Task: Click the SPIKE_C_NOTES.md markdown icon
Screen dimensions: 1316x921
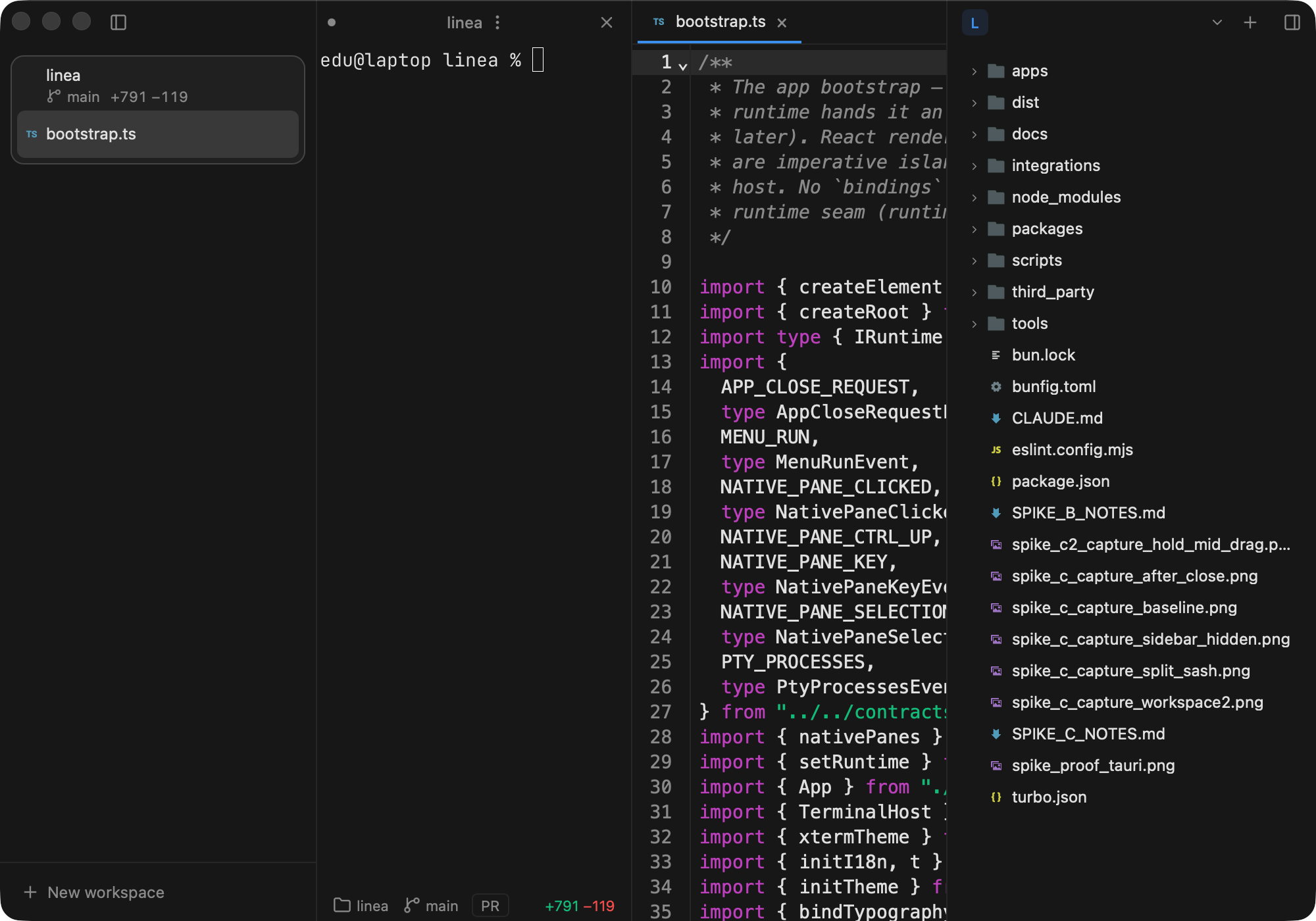Action: click(996, 734)
